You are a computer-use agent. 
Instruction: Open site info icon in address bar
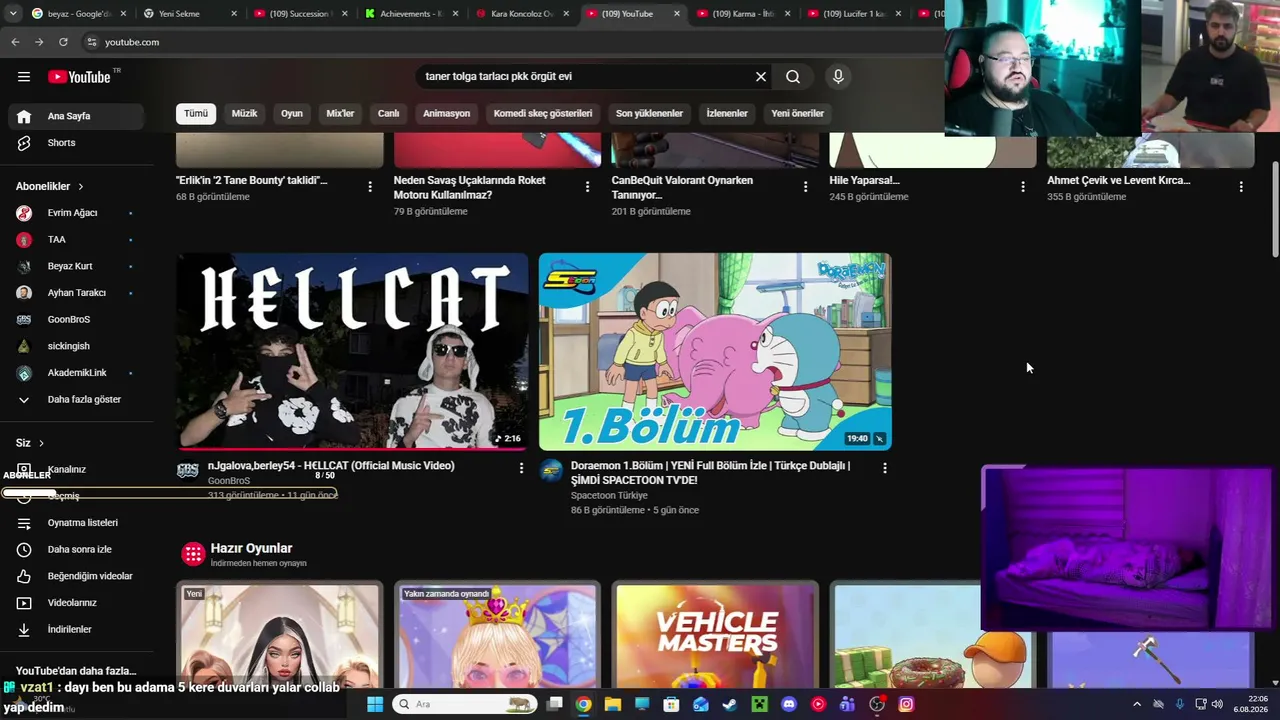coord(92,42)
